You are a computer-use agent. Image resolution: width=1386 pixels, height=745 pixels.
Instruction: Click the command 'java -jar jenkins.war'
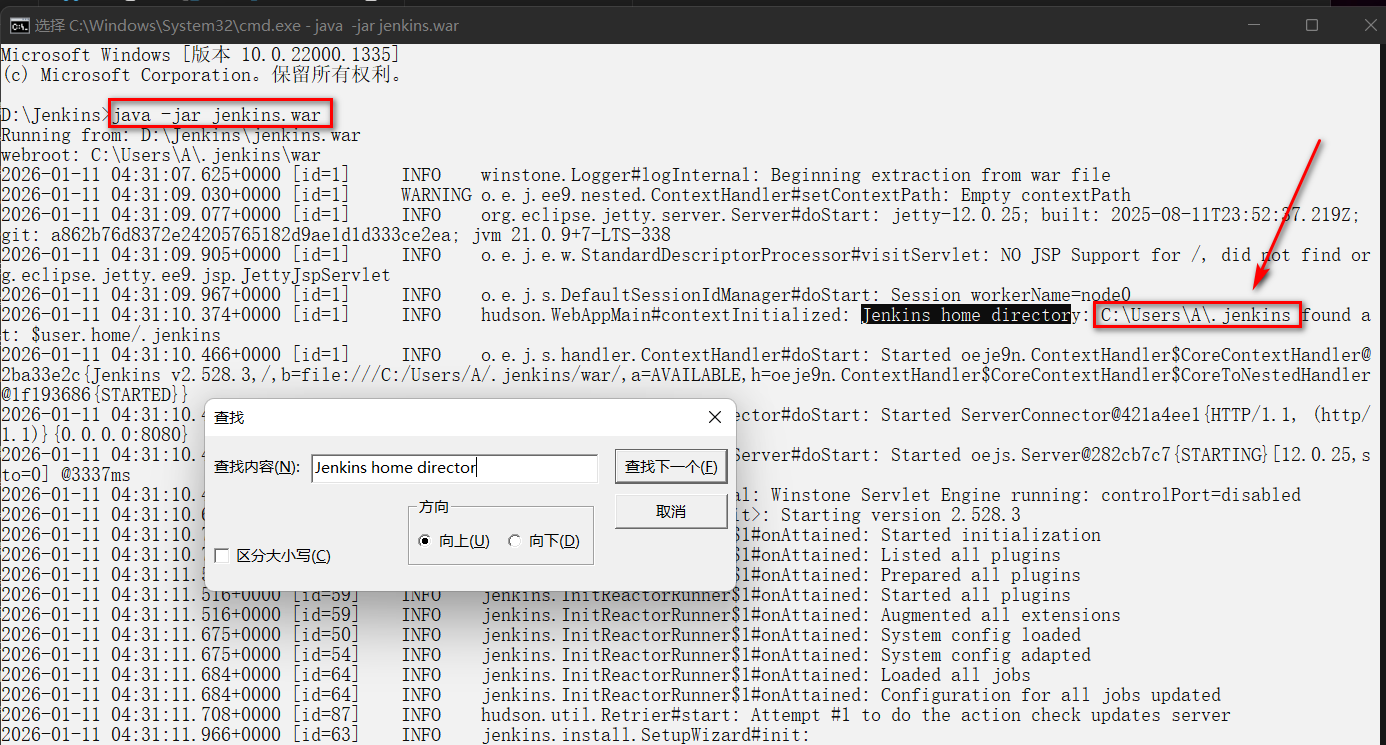tap(217, 115)
